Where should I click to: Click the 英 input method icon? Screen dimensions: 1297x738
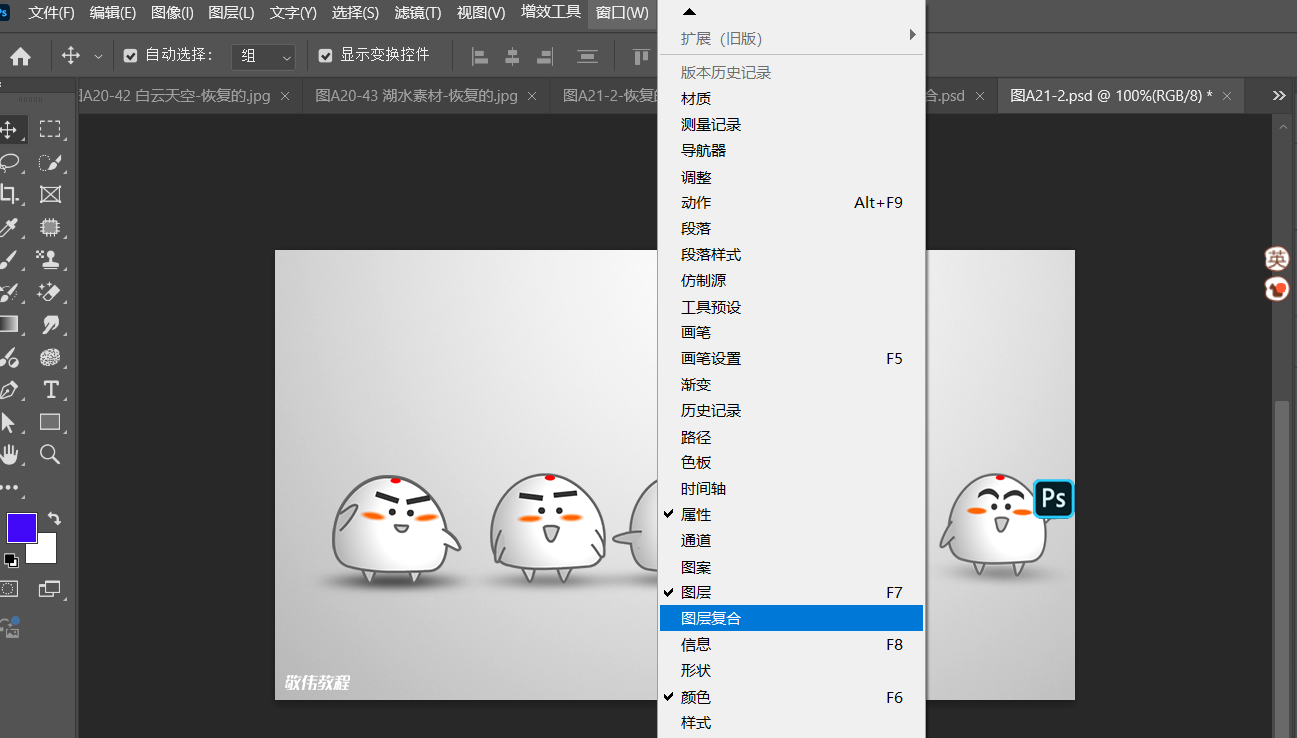coord(1277,259)
